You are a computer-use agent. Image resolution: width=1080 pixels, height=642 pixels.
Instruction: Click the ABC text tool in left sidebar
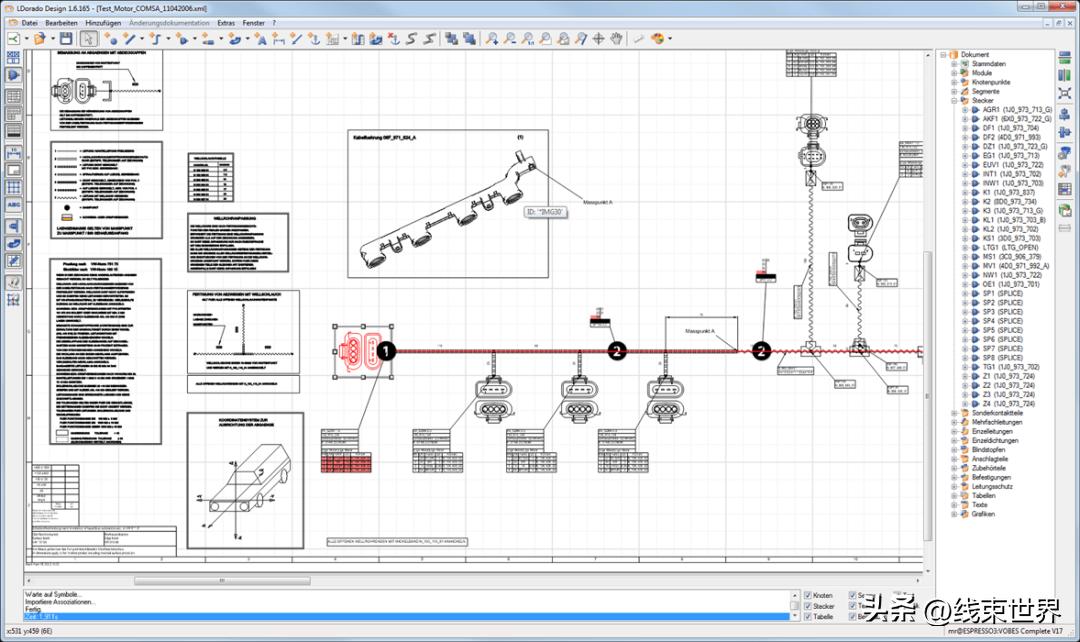tap(14, 205)
